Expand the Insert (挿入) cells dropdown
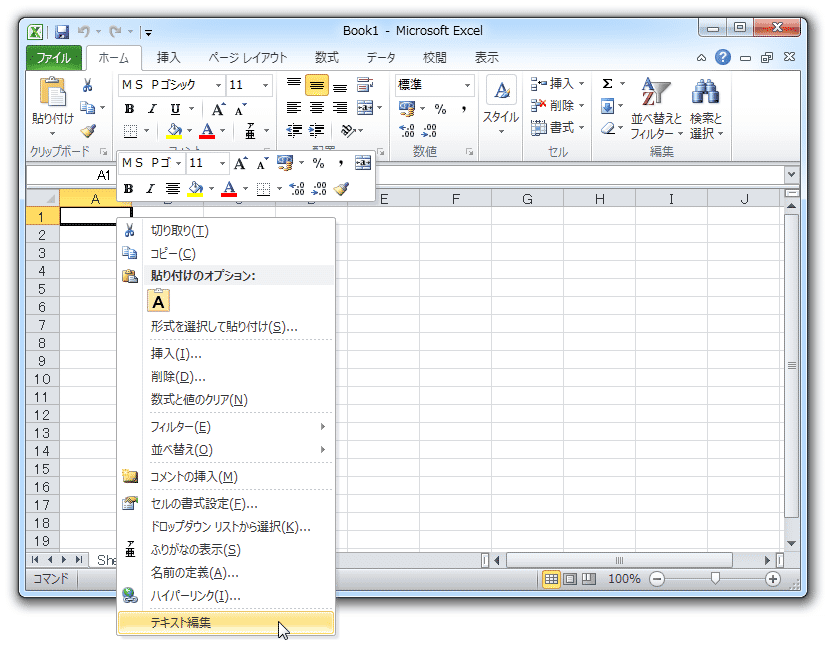 [x=581, y=84]
